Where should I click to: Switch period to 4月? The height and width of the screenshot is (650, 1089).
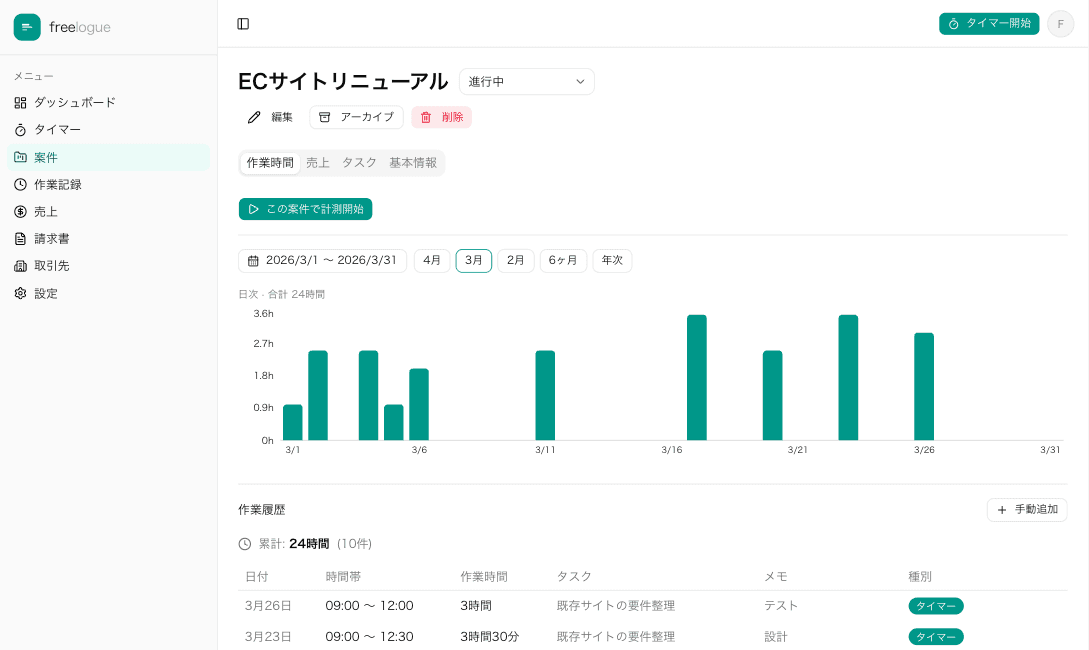pos(431,260)
